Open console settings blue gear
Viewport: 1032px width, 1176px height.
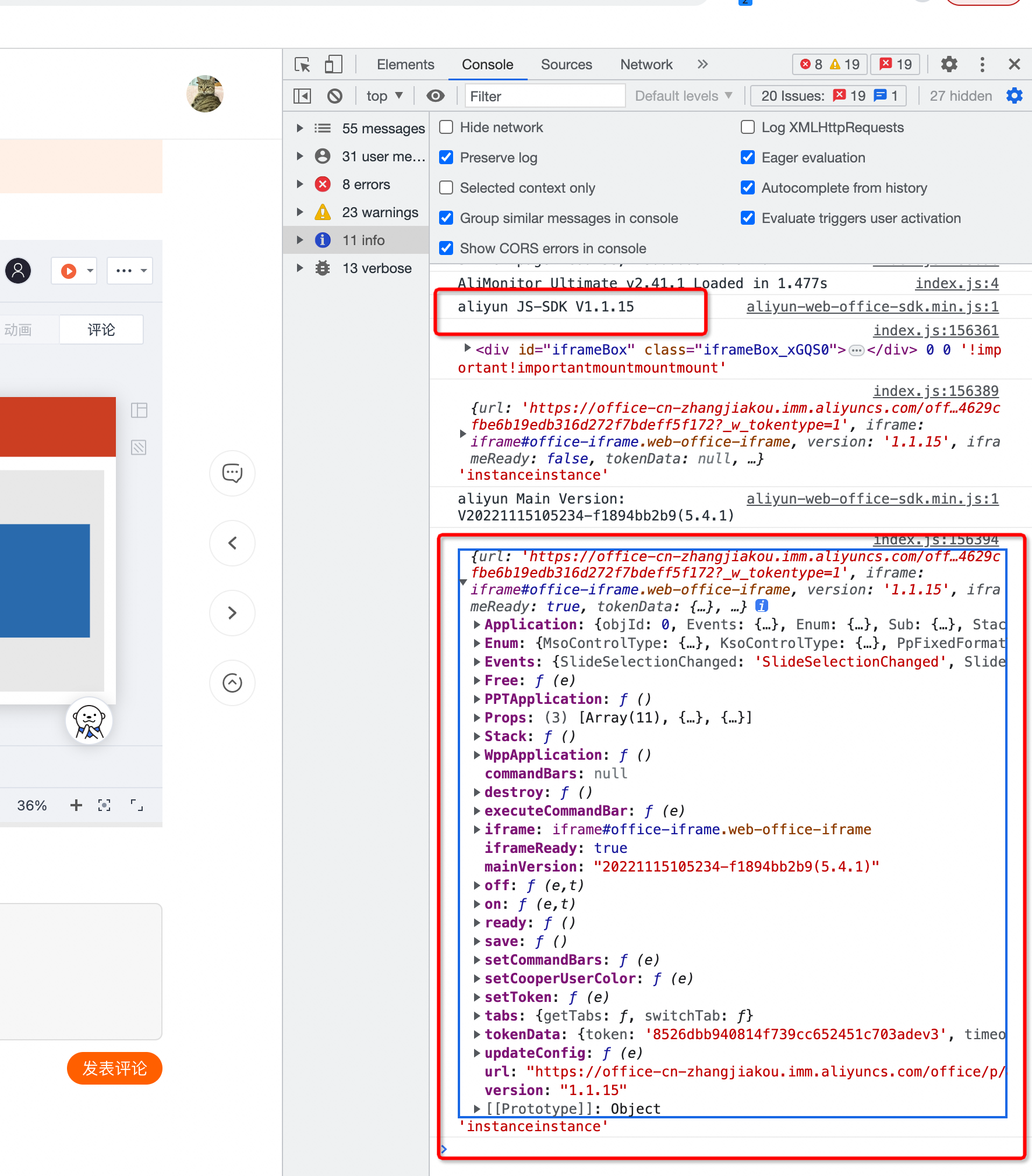coord(1015,95)
